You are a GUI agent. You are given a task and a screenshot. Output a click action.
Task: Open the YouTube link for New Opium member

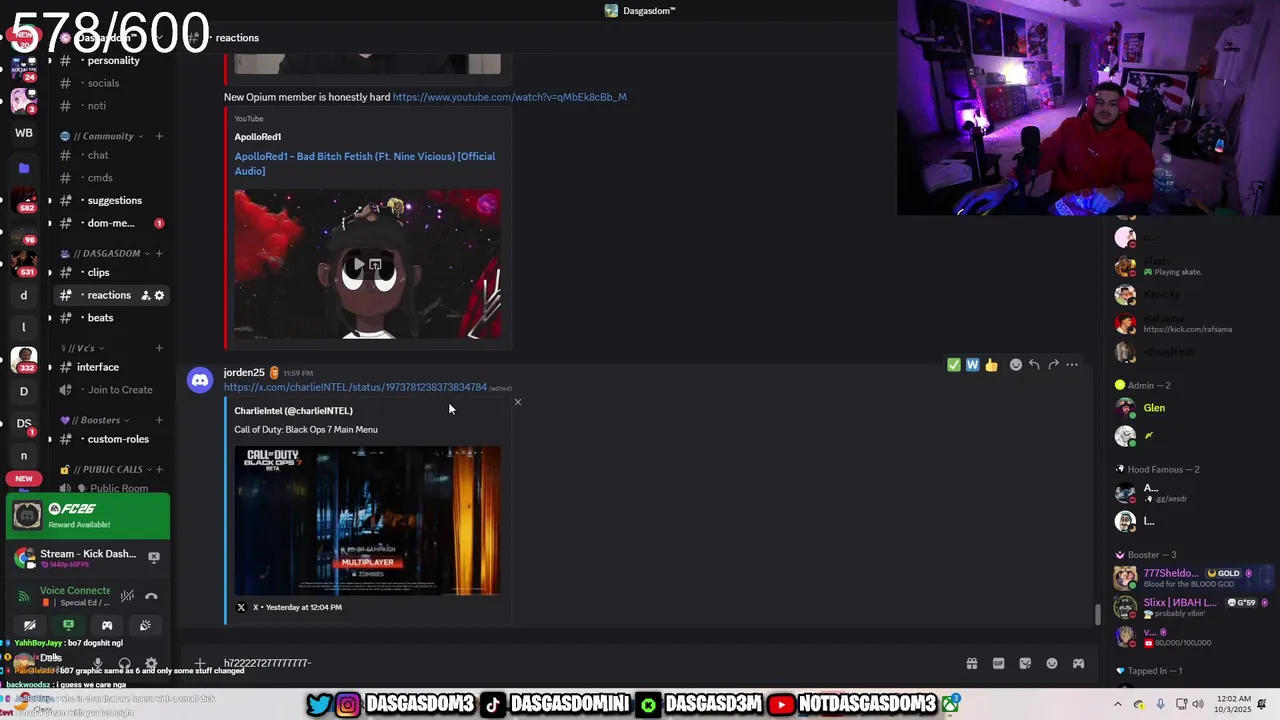(509, 97)
